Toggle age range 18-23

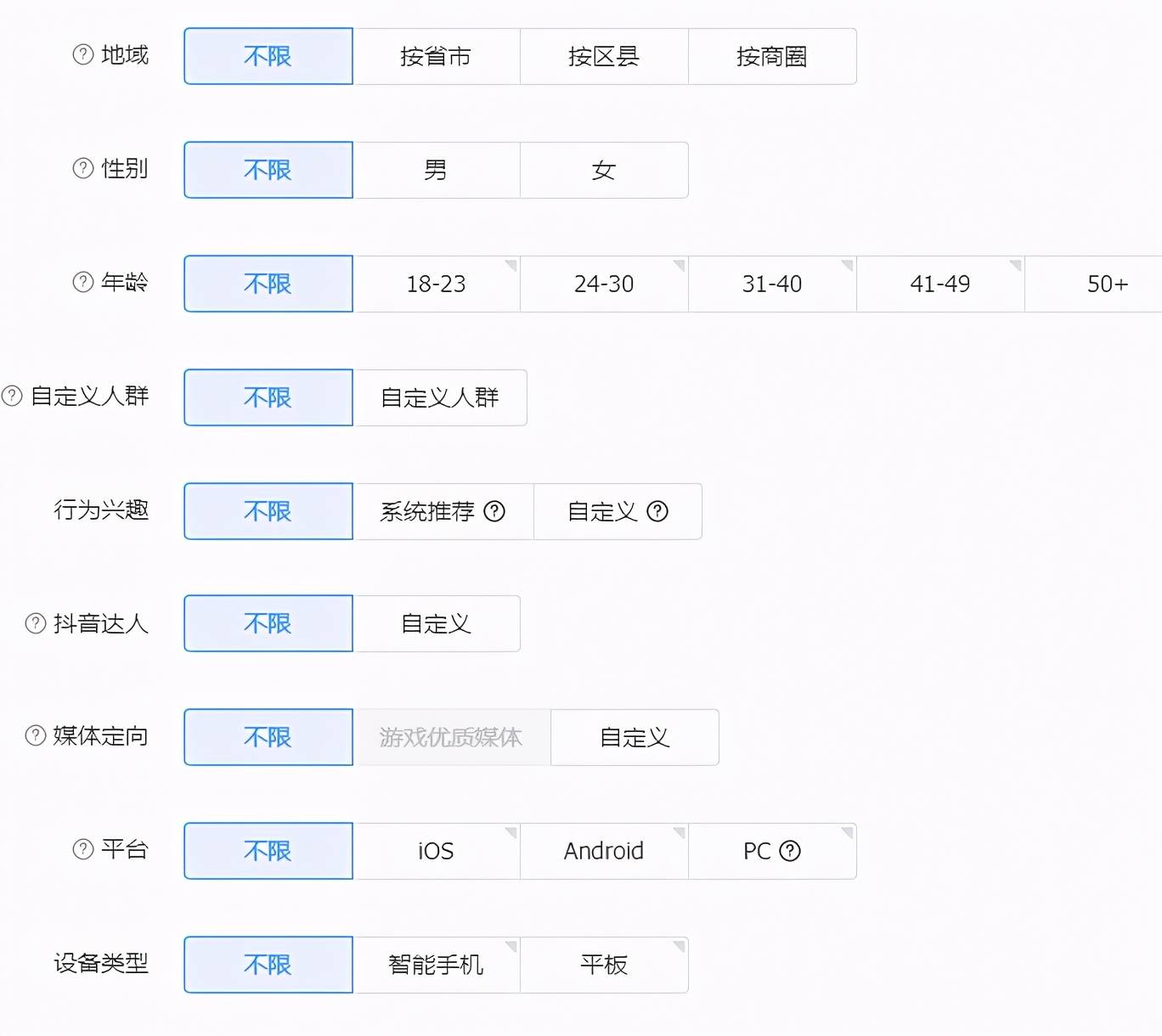437,284
